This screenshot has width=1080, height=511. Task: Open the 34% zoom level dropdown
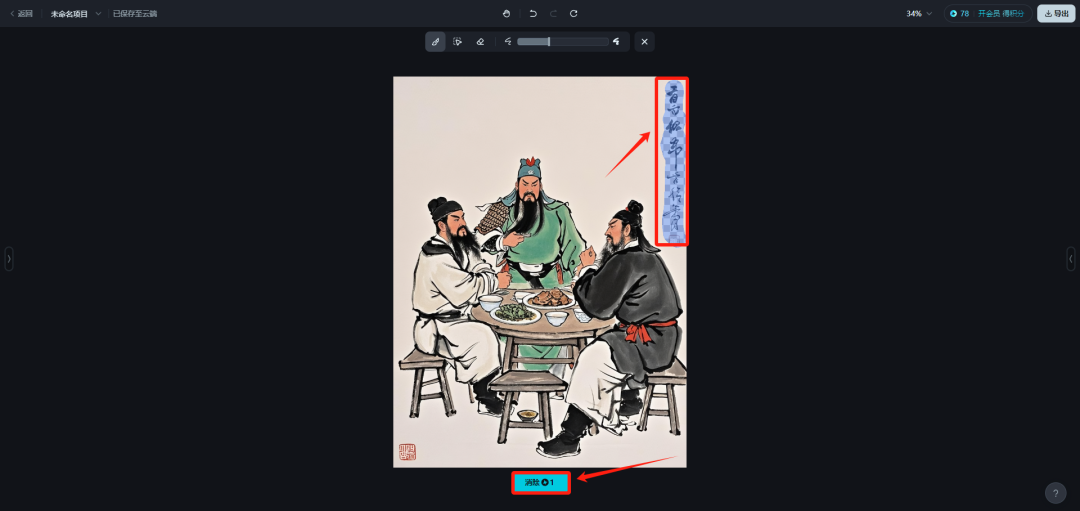pyautogui.click(x=919, y=13)
